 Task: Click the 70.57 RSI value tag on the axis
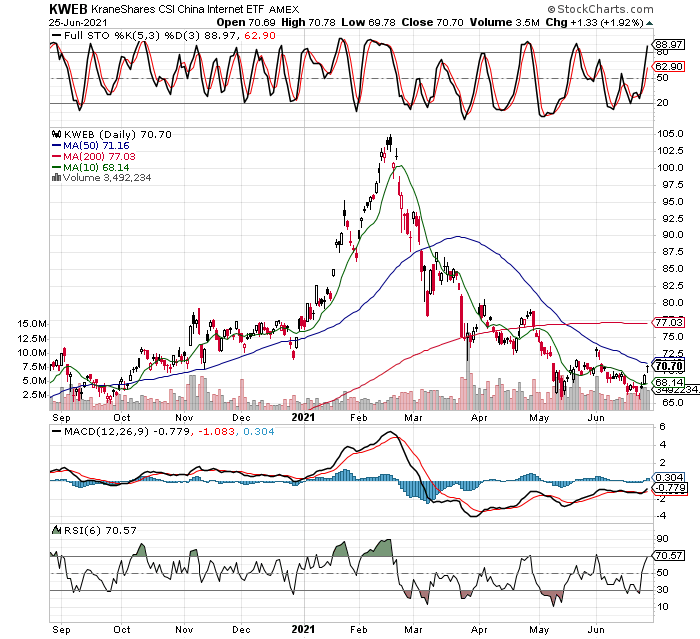(668, 555)
